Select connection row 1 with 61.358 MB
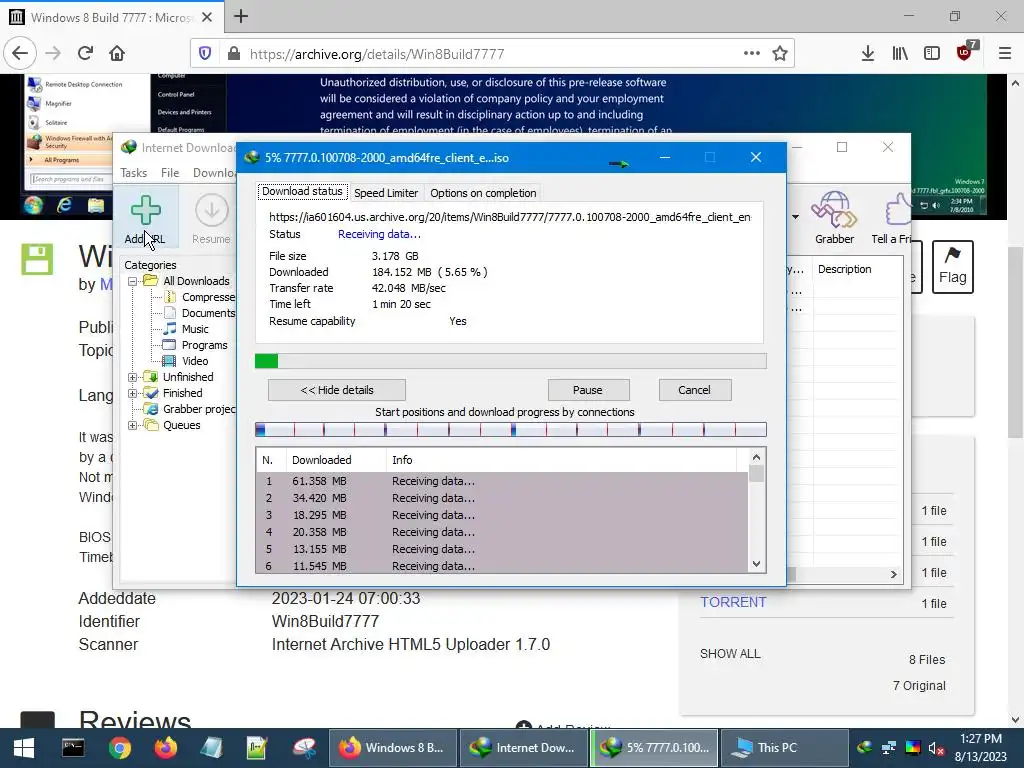Viewport: 1024px width, 768px height. 502,481
